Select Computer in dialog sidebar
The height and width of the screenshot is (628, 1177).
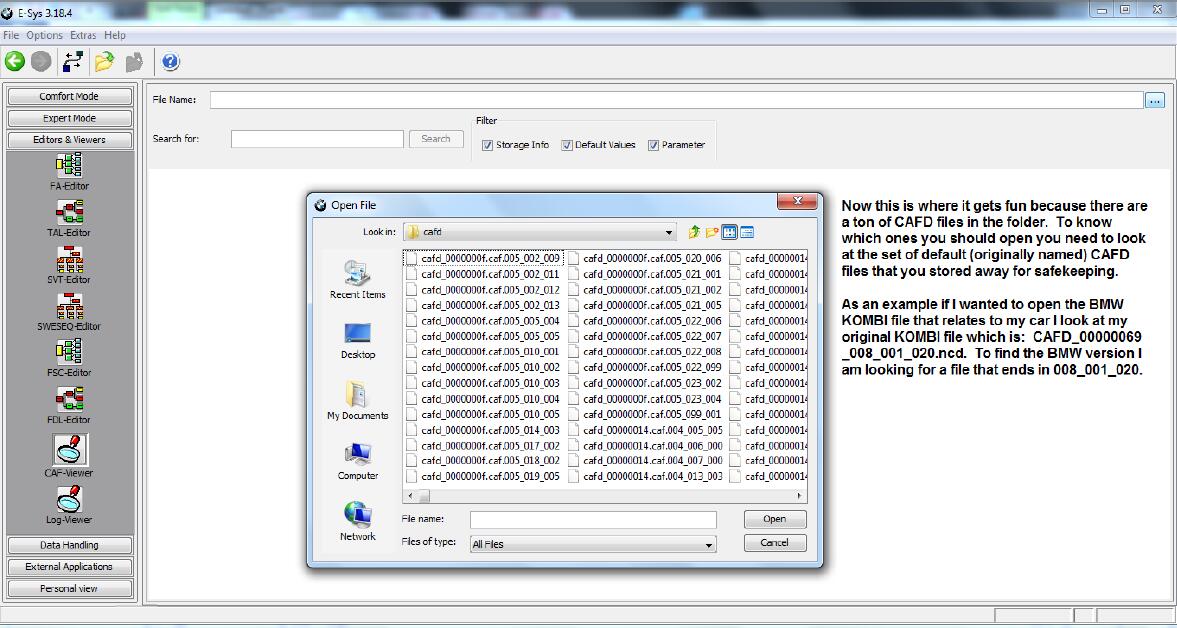click(357, 461)
